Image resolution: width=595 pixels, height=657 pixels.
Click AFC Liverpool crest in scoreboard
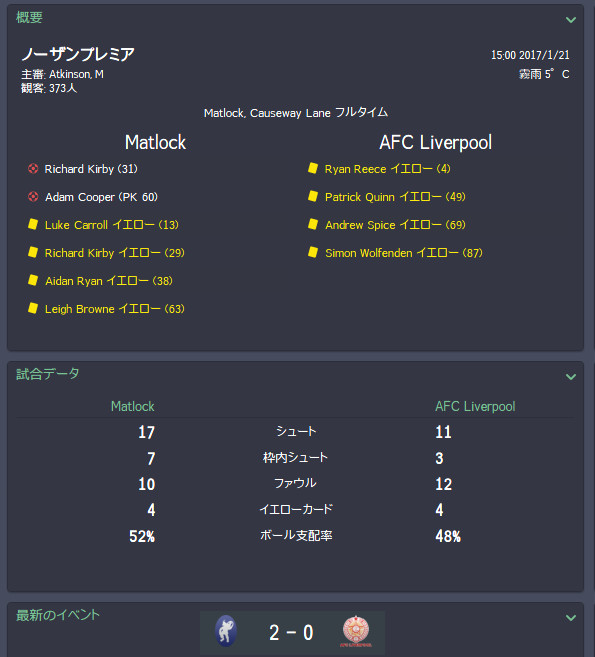[356, 631]
